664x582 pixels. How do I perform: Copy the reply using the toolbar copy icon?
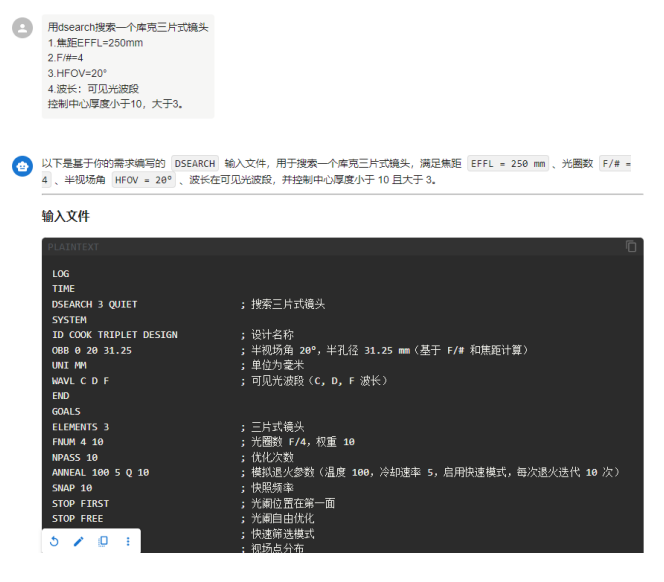[x=103, y=541]
